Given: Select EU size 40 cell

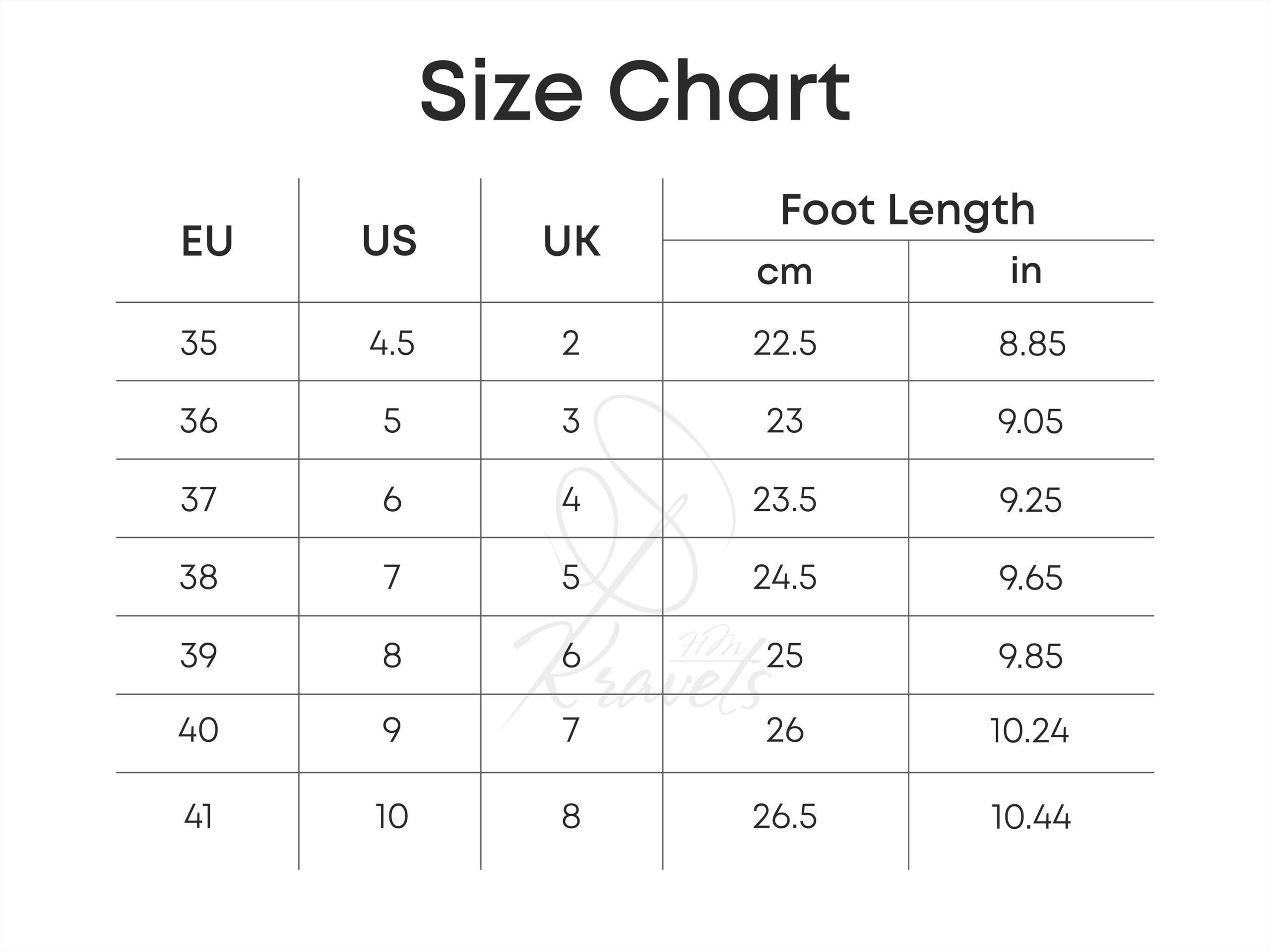Looking at the screenshot, I should pos(198,730).
